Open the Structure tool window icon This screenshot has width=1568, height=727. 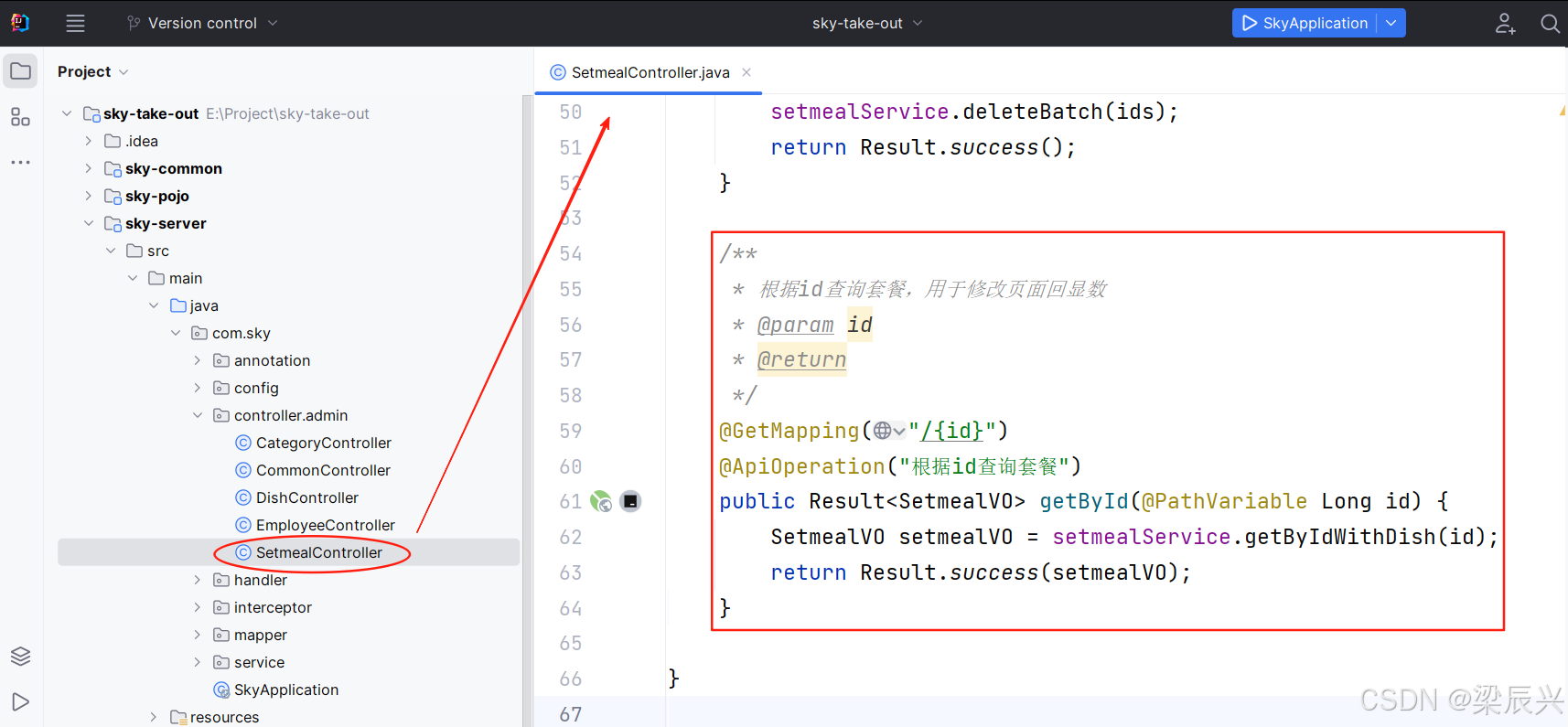coord(20,117)
